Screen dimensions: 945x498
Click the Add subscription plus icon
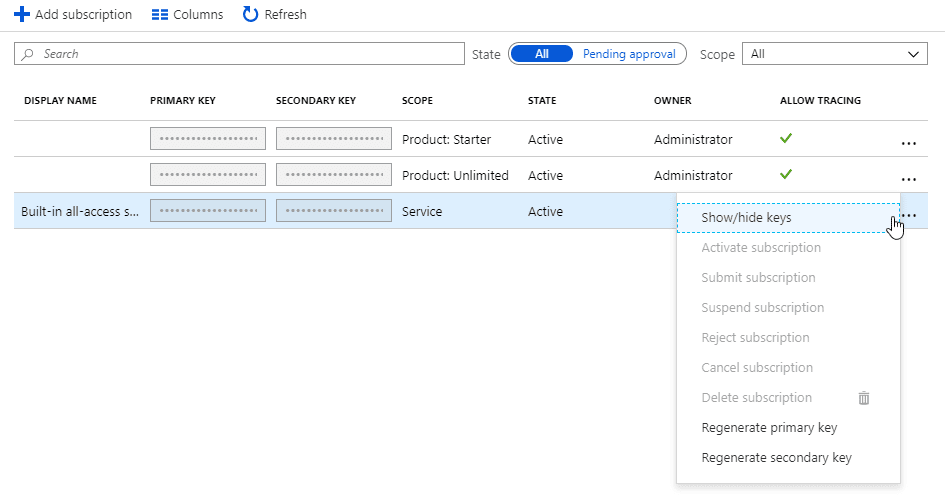tap(22, 15)
